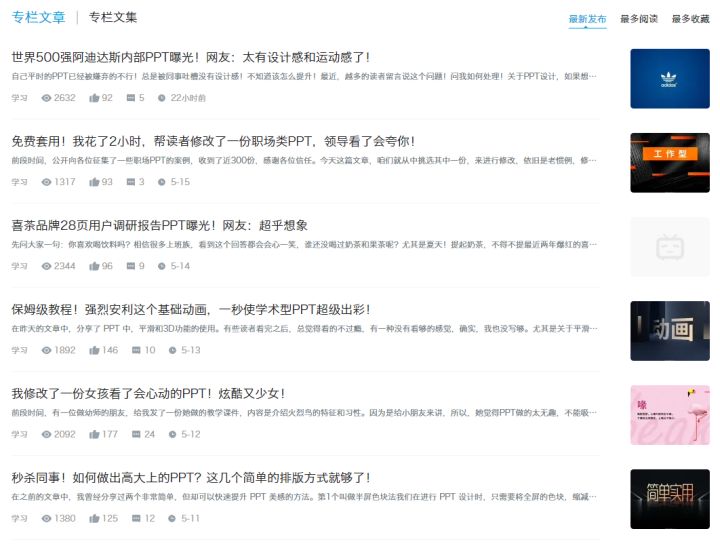Sort articles by 最多阅读
Image resolution: width=720 pixels, height=548 pixels.
click(639, 19)
